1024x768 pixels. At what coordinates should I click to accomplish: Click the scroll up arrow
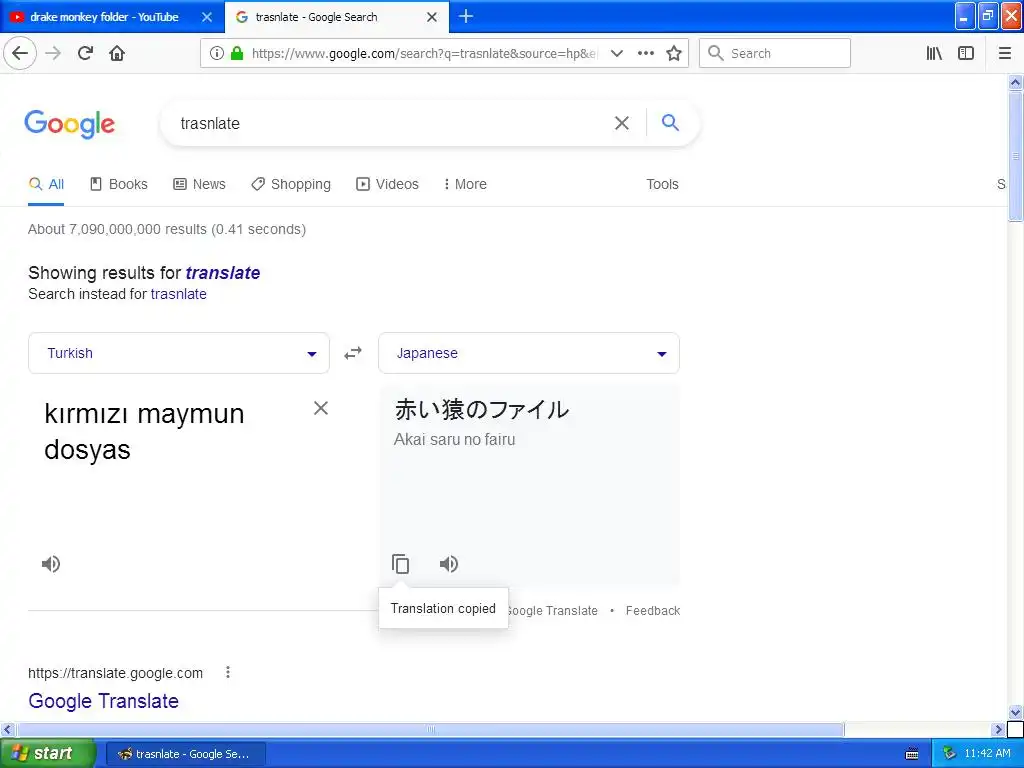pos(1016,82)
